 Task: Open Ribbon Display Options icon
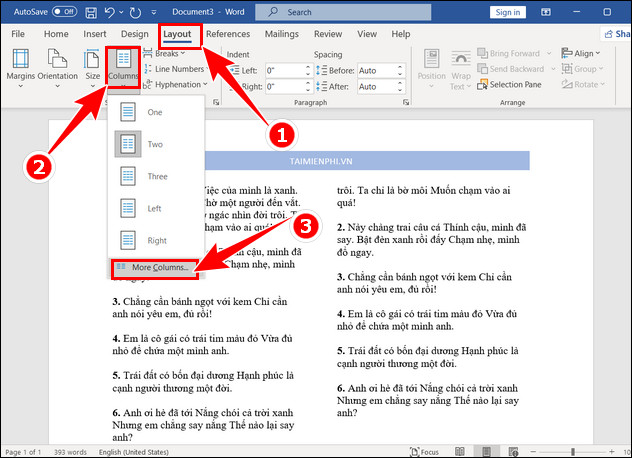[546, 12]
